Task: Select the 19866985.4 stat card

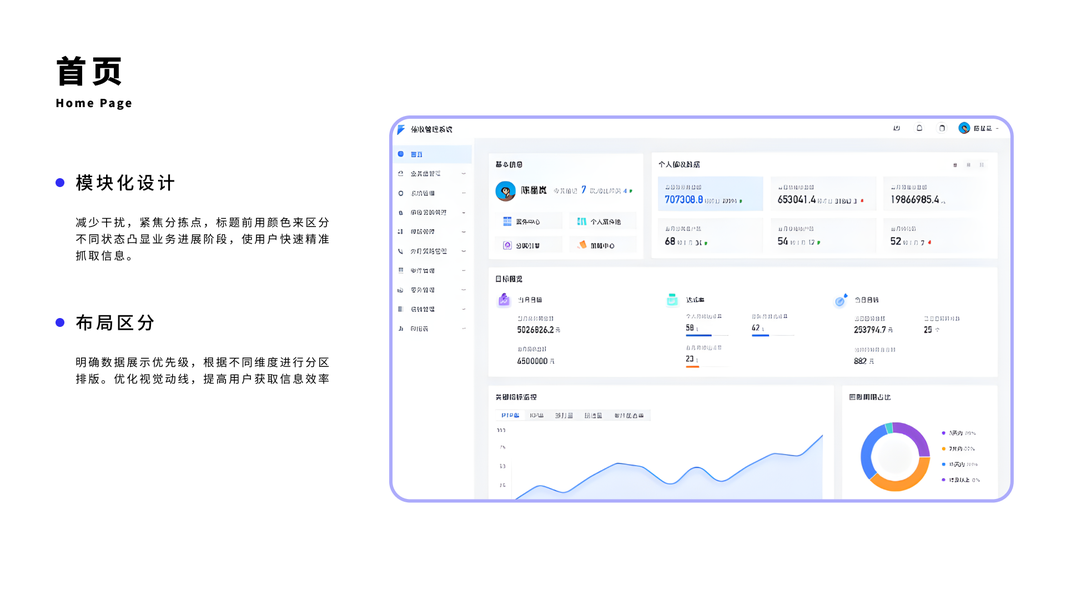Action: coord(935,194)
